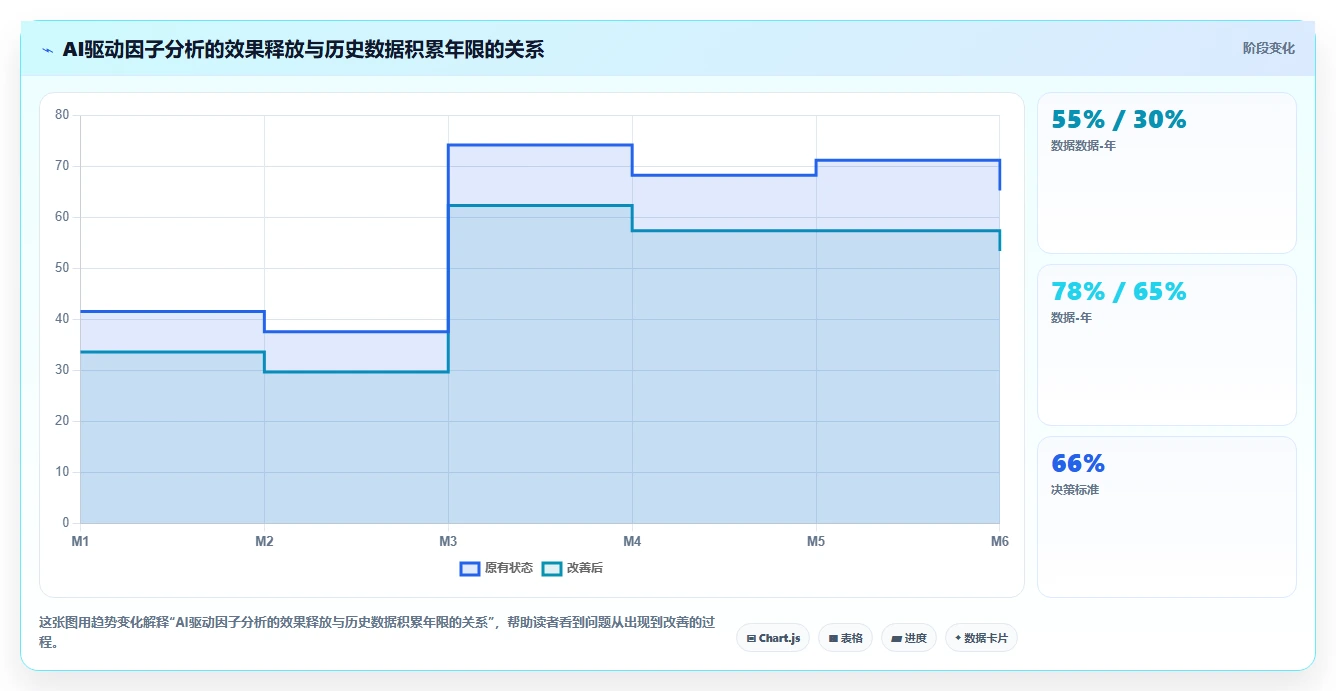This screenshot has height=691, width=1336.
Task: Select the 进度 tag chip
Action: [x=909, y=638]
